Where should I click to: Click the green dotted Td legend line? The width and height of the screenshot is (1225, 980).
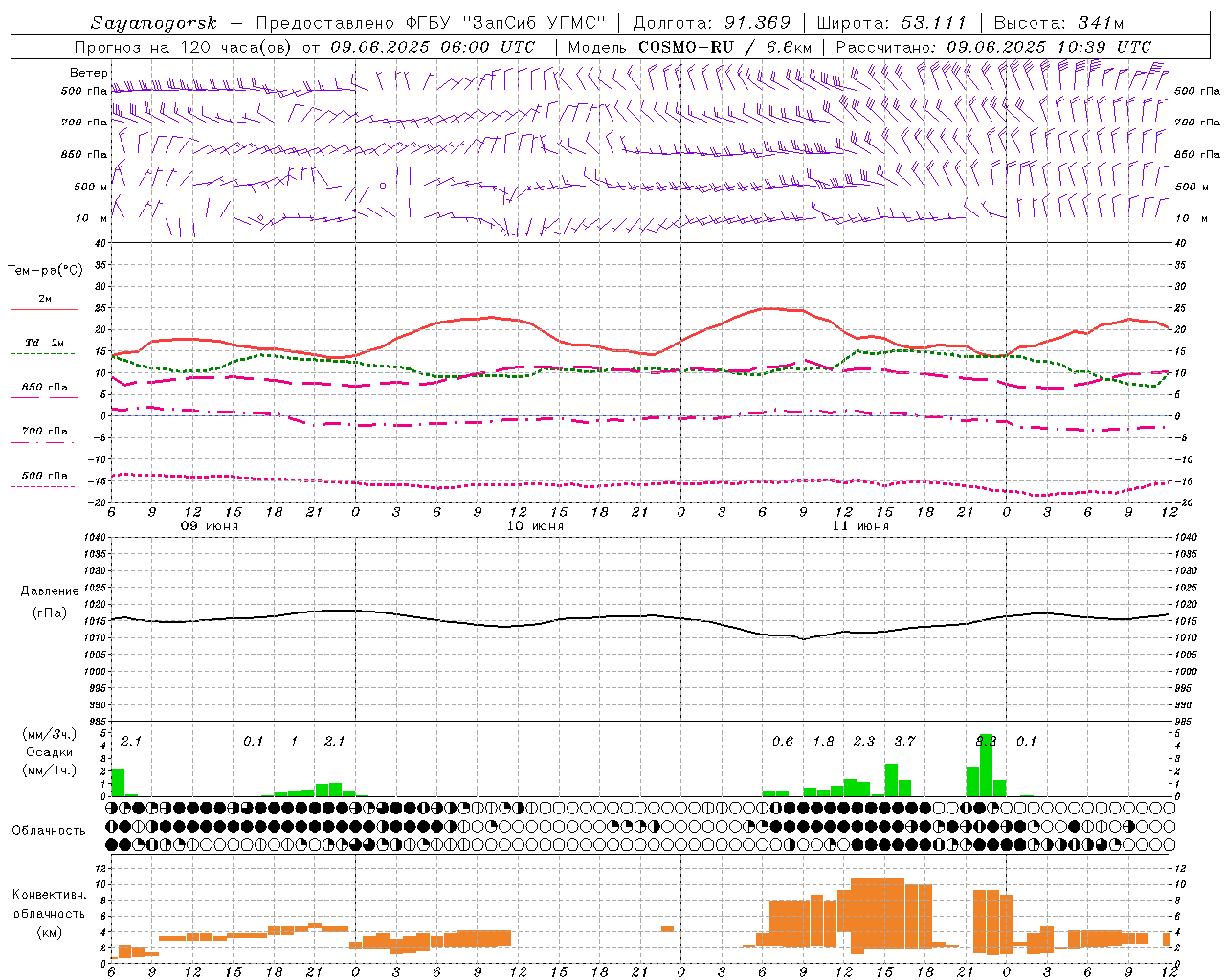click(x=42, y=354)
